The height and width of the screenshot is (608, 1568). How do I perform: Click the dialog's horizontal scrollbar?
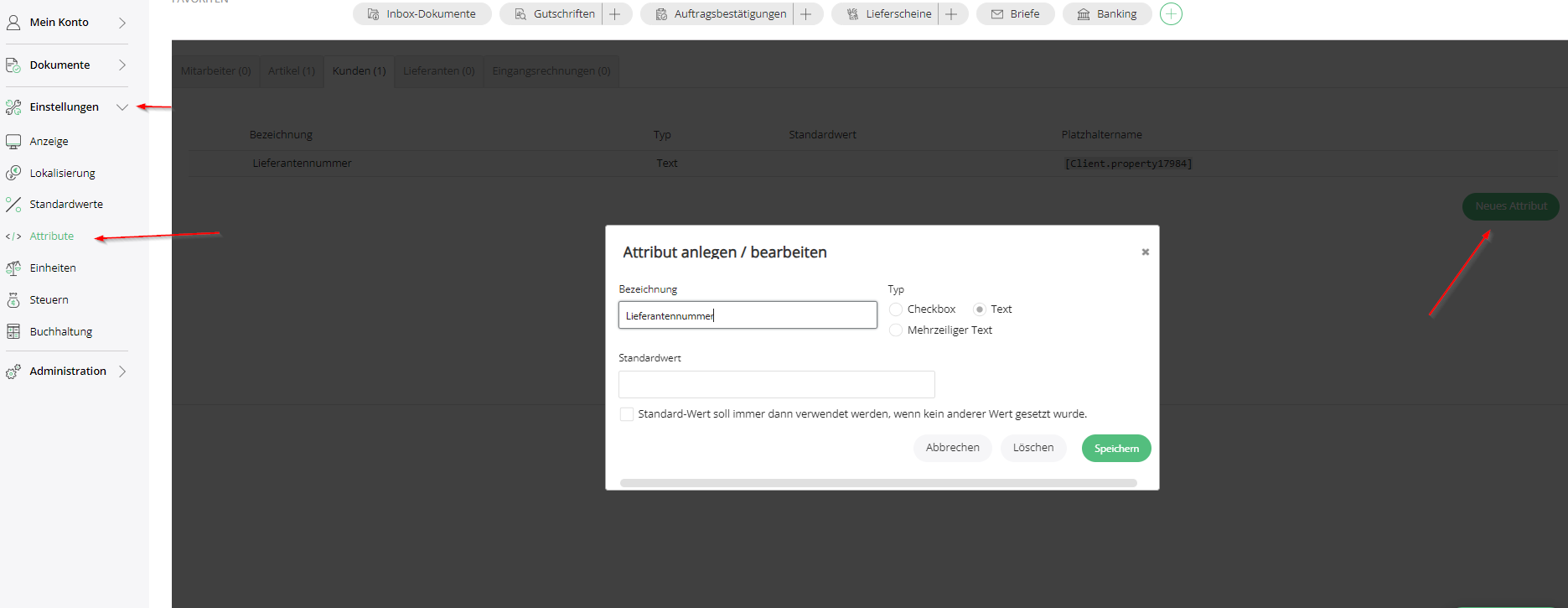878,483
